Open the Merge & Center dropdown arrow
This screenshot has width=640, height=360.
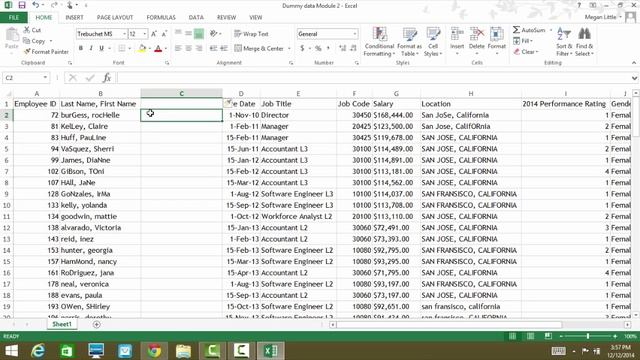click(289, 49)
